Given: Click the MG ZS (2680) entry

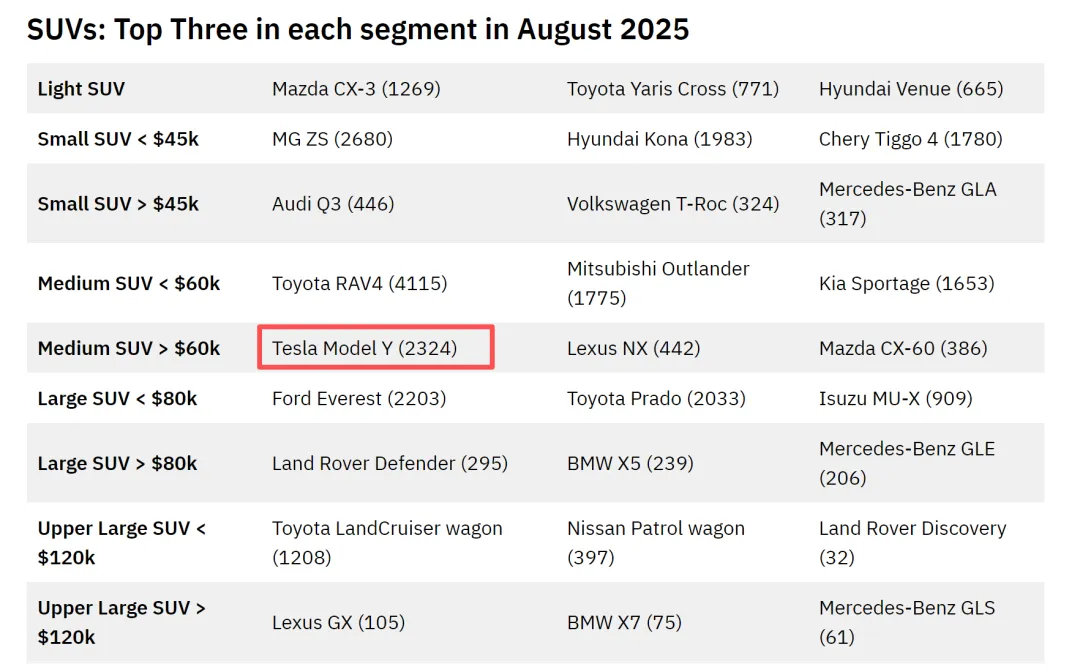Looking at the screenshot, I should click(332, 139).
